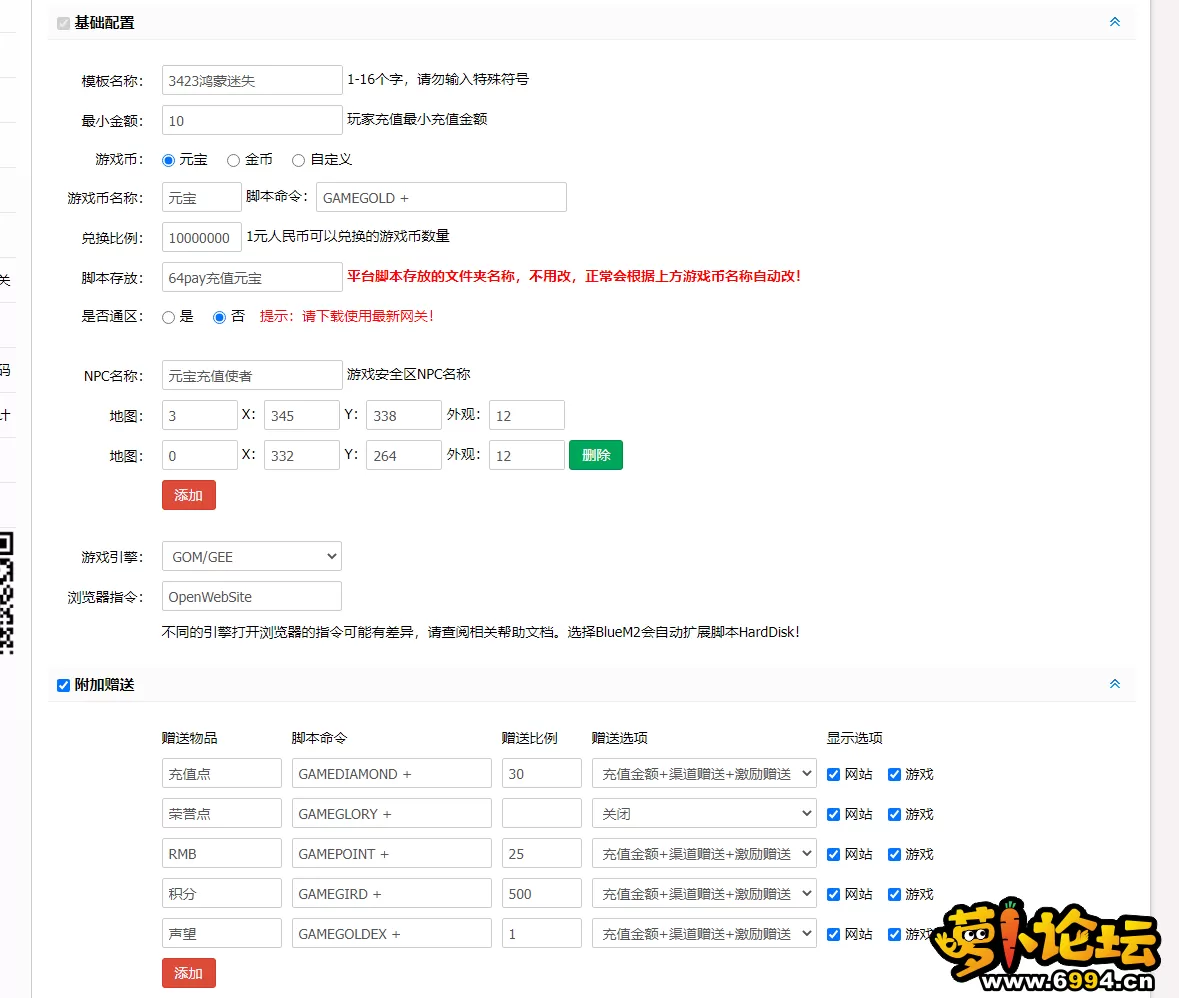Viewport: 1179px width, 998px height.
Task: Select the 金币 currency radio button
Action: click(233, 160)
